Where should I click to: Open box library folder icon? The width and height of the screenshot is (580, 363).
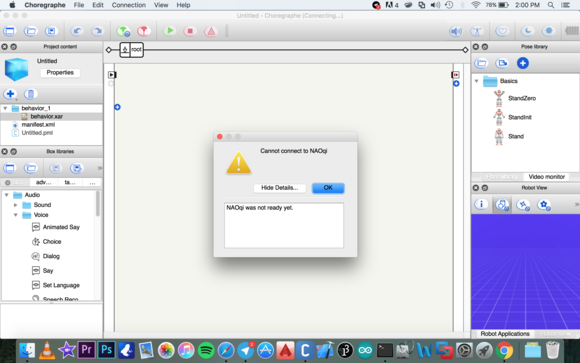31,168
